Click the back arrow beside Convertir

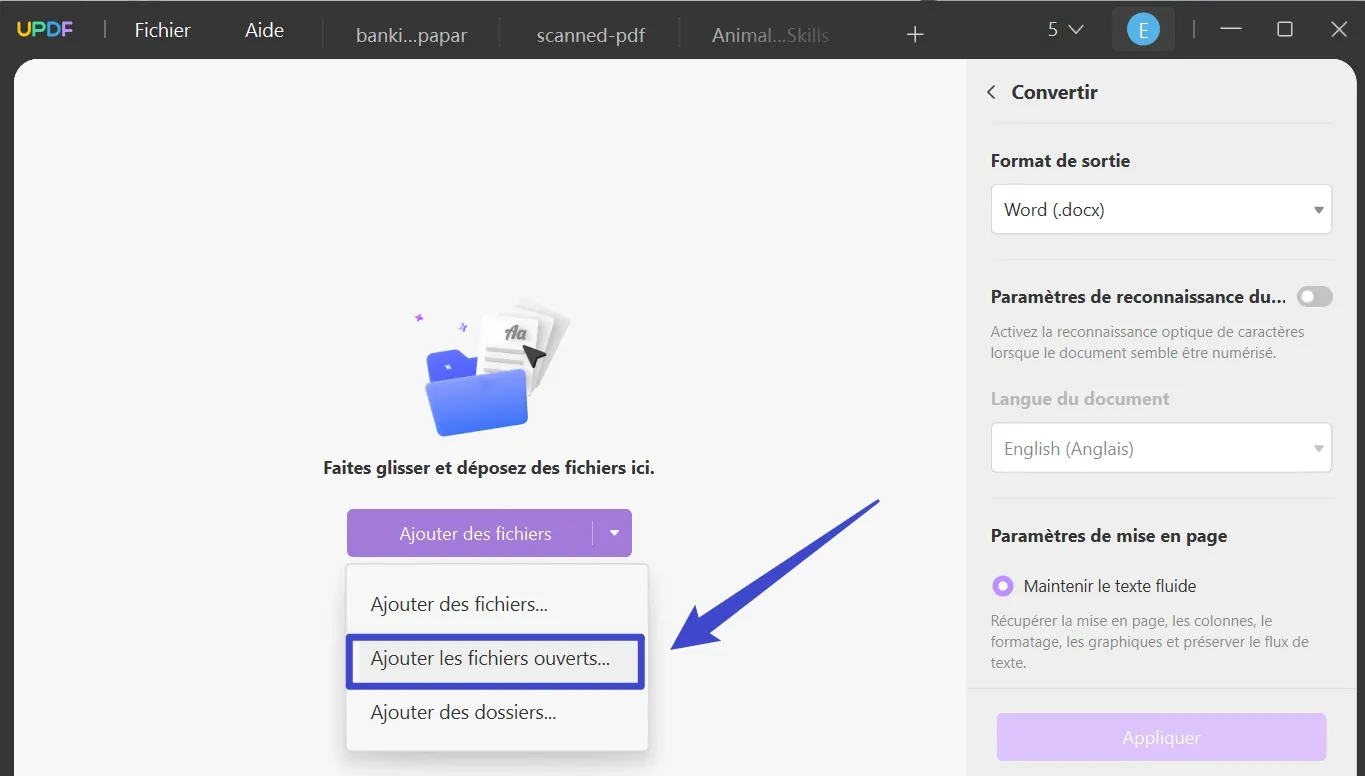pos(990,91)
